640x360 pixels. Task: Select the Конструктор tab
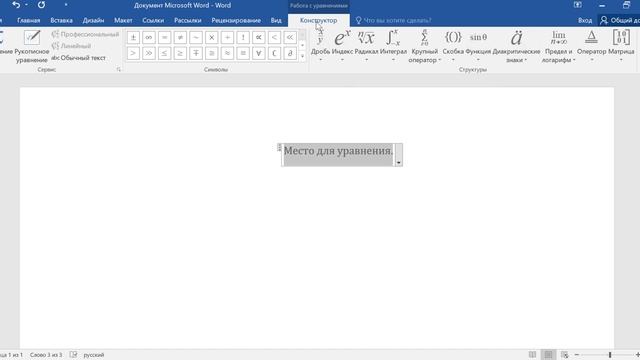click(x=319, y=20)
